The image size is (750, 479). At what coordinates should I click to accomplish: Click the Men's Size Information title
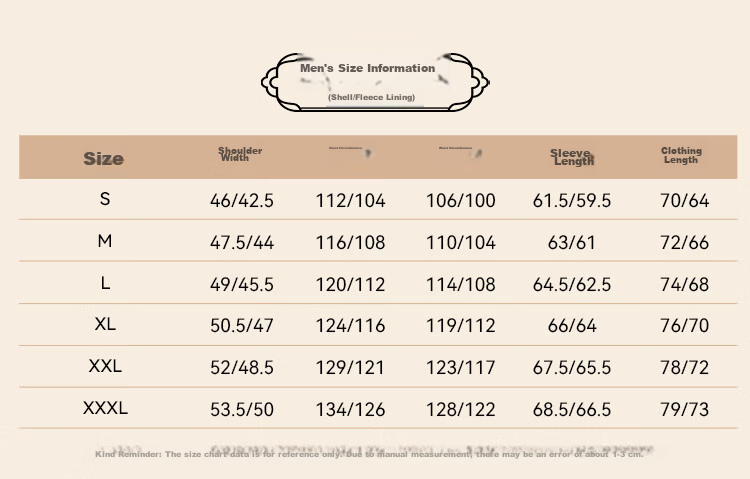click(367, 68)
